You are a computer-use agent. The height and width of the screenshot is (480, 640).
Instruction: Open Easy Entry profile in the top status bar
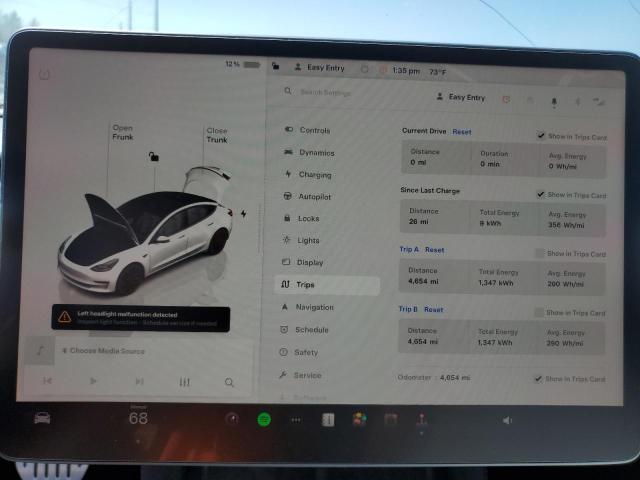(x=320, y=67)
